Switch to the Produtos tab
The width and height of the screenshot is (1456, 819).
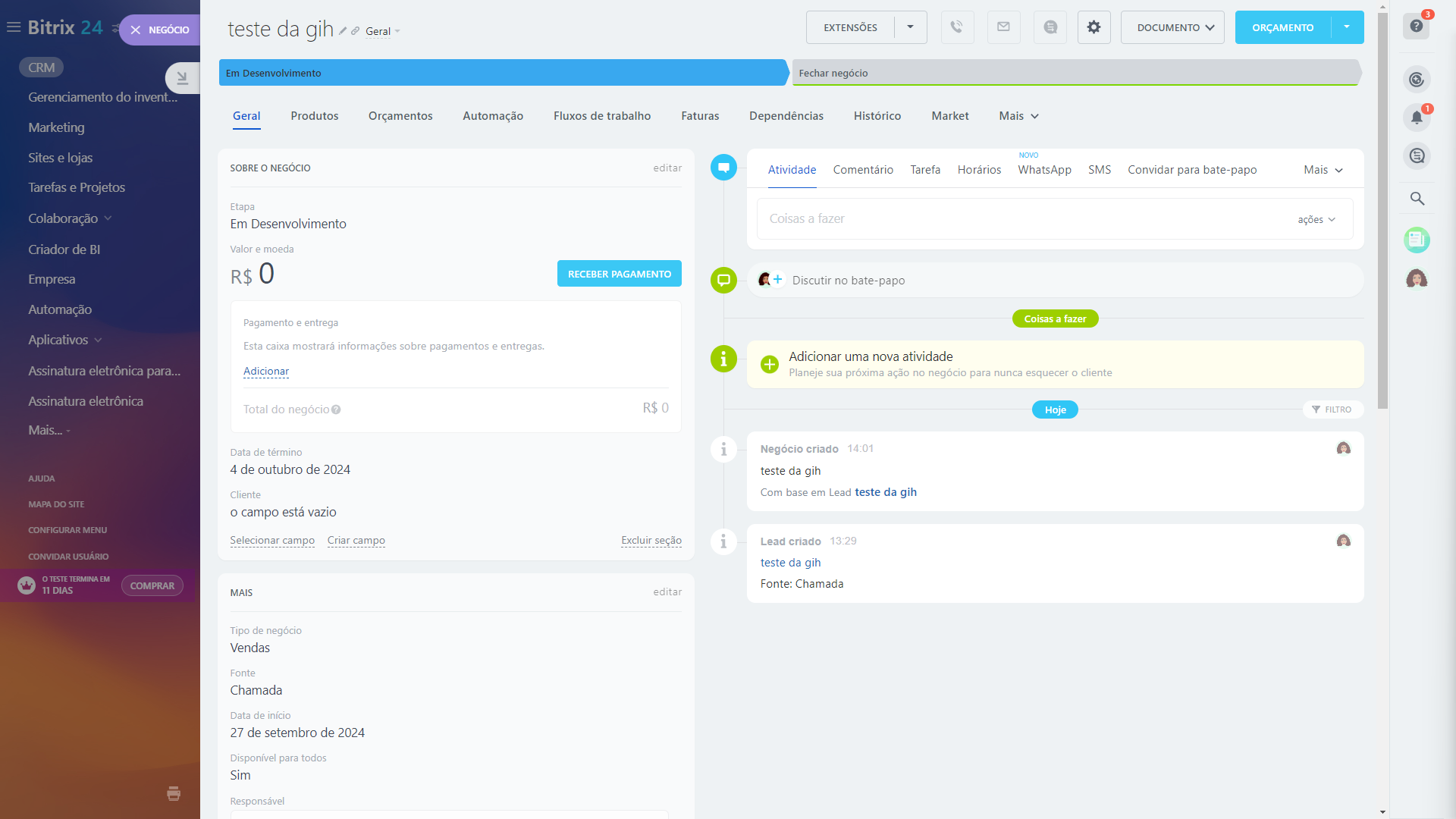314,116
